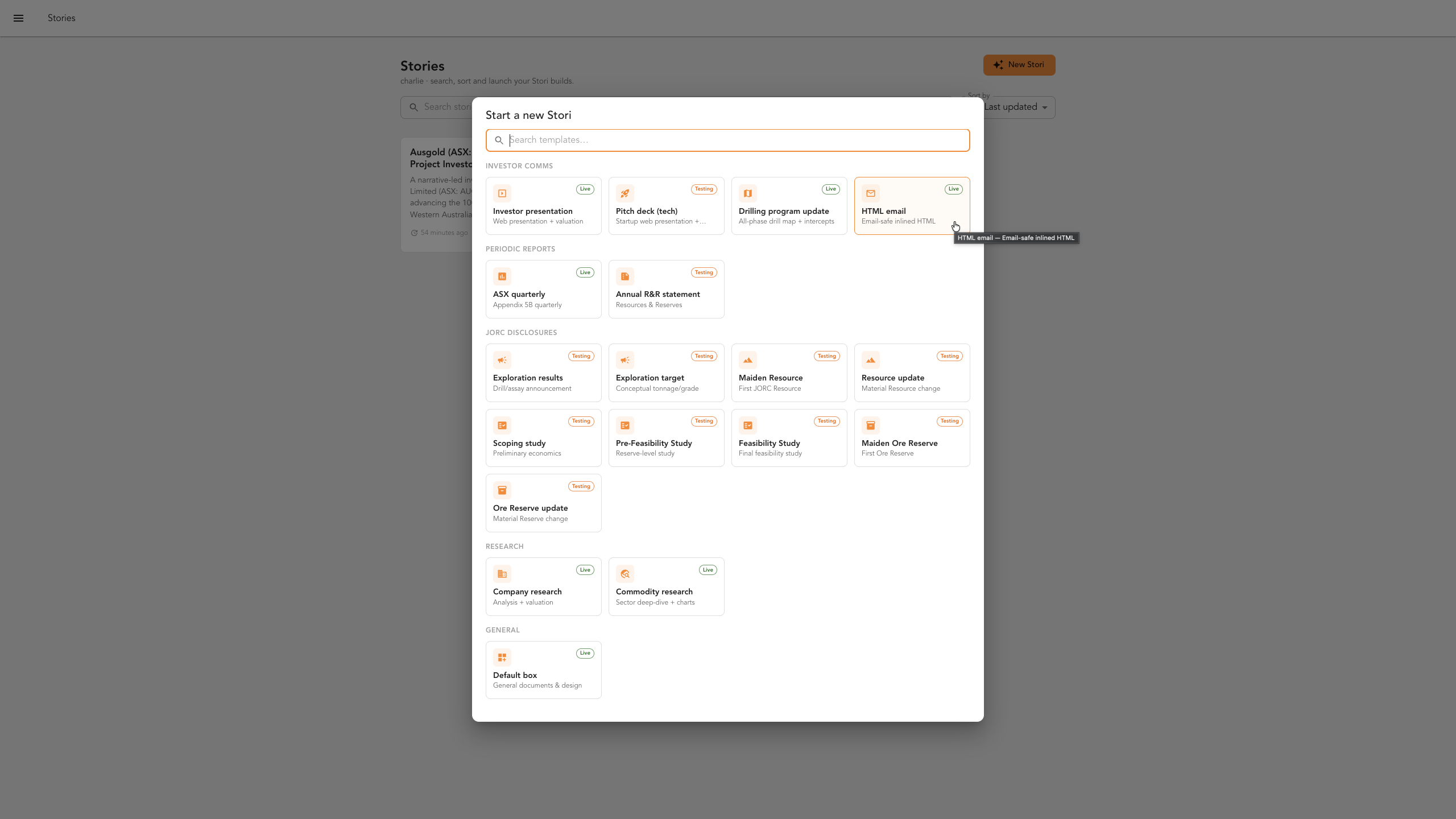Pick the Drilling program update template title

pos(784,211)
